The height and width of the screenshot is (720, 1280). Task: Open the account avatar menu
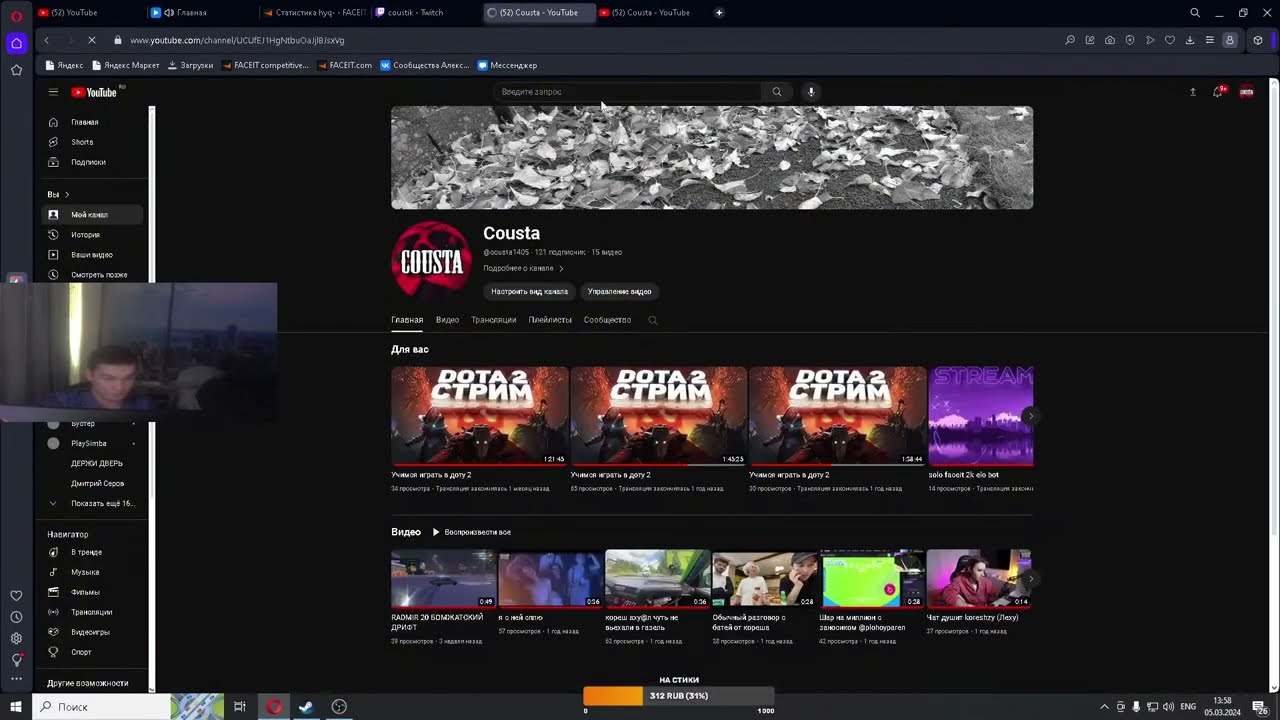click(x=1247, y=92)
